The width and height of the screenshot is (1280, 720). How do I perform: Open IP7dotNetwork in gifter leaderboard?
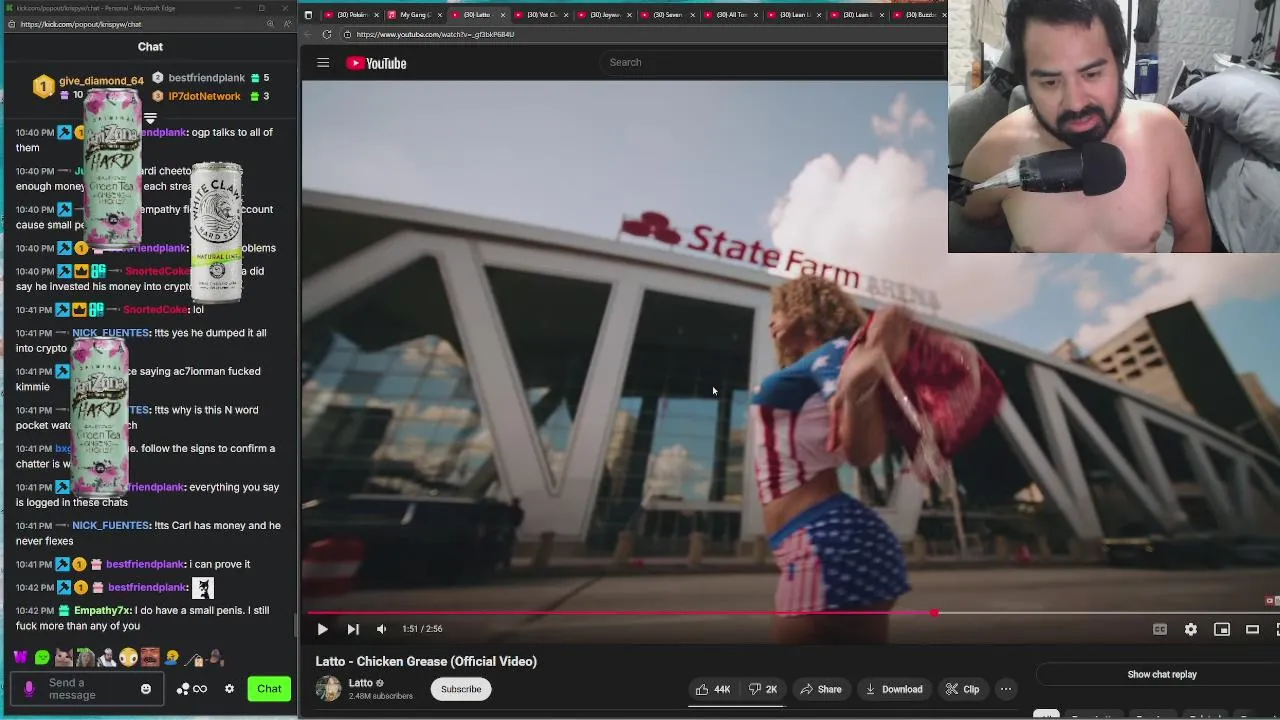[x=204, y=96]
